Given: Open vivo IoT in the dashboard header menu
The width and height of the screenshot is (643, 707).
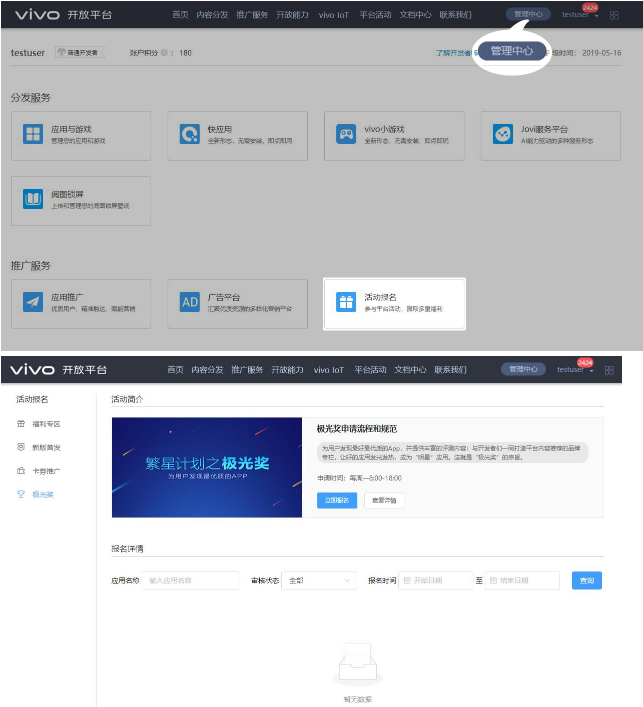Looking at the screenshot, I should pyautogui.click(x=334, y=15).
